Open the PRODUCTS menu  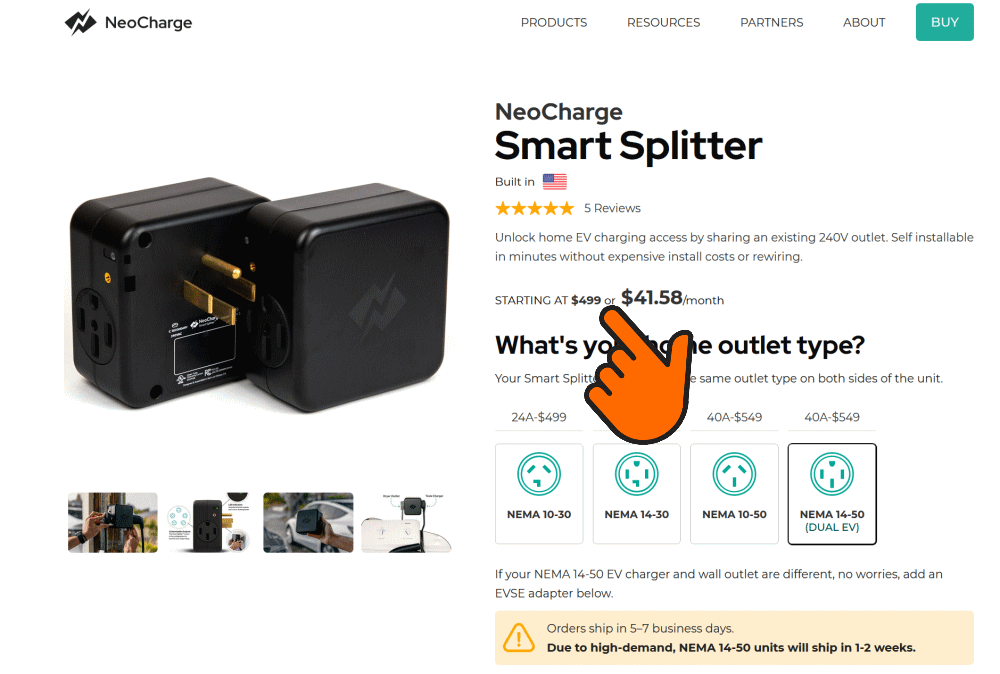554,22
